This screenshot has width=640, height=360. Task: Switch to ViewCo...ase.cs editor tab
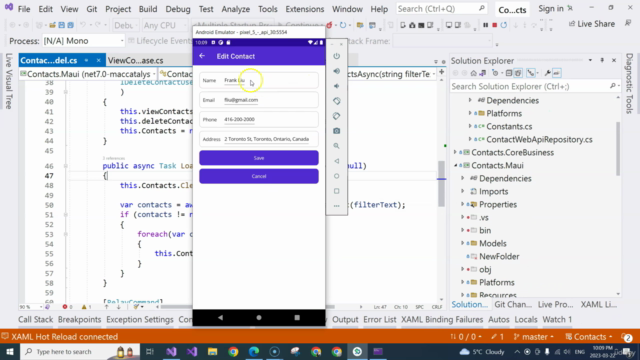(x=136, y=60)
